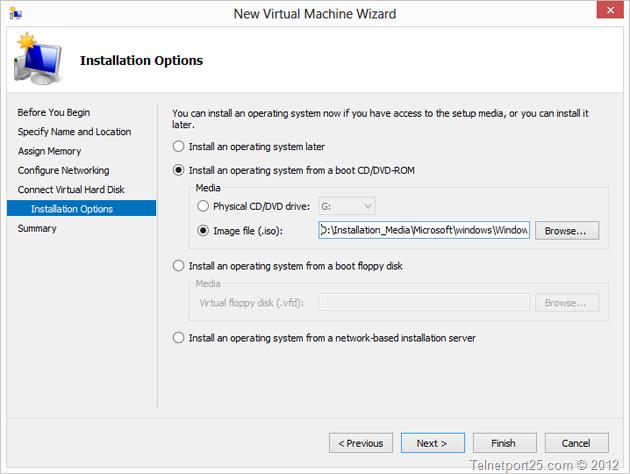Image resolution: width=630 pixels, height=474 pixels.
Task: Open the Summary step
Action: (x=37, y=228)
